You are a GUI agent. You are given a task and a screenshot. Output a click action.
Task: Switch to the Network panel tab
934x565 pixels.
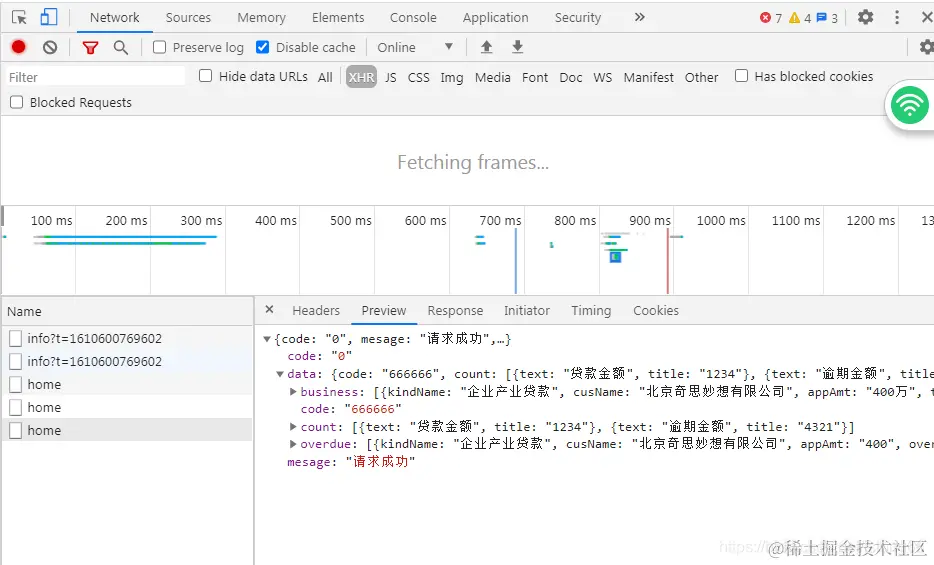[114, 17]
